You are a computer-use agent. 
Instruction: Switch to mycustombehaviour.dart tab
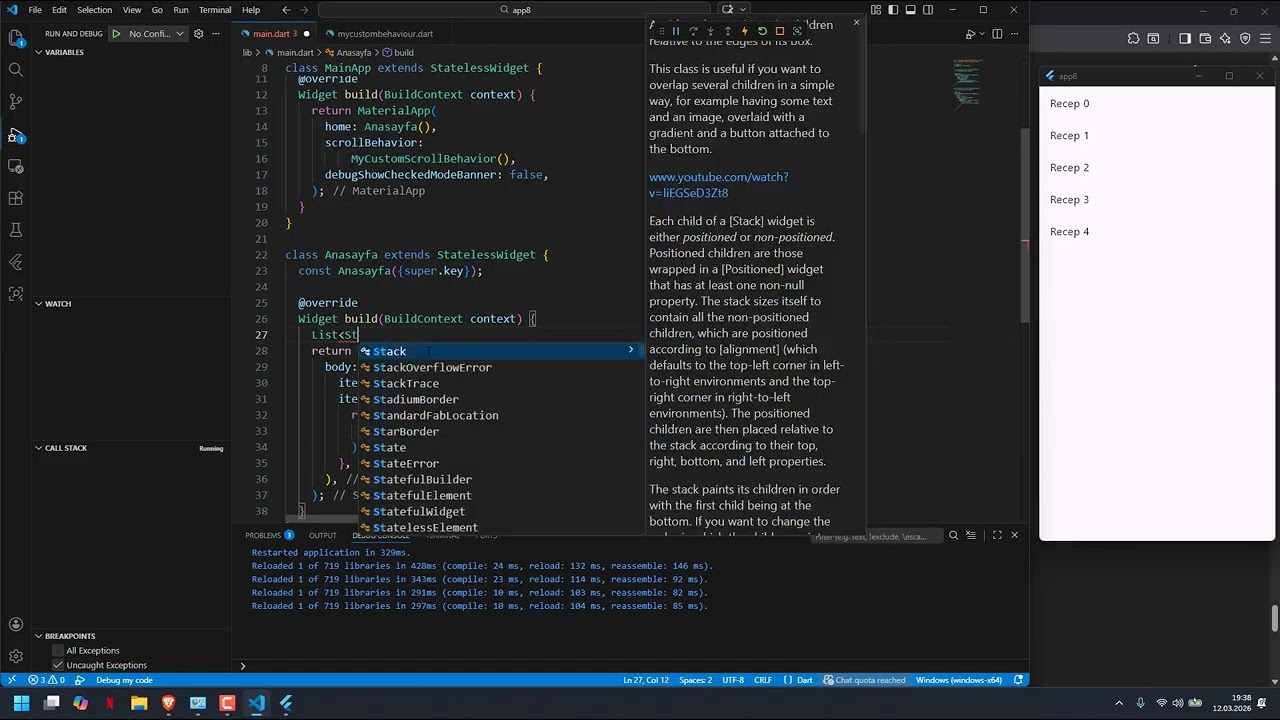click(385, 34)
